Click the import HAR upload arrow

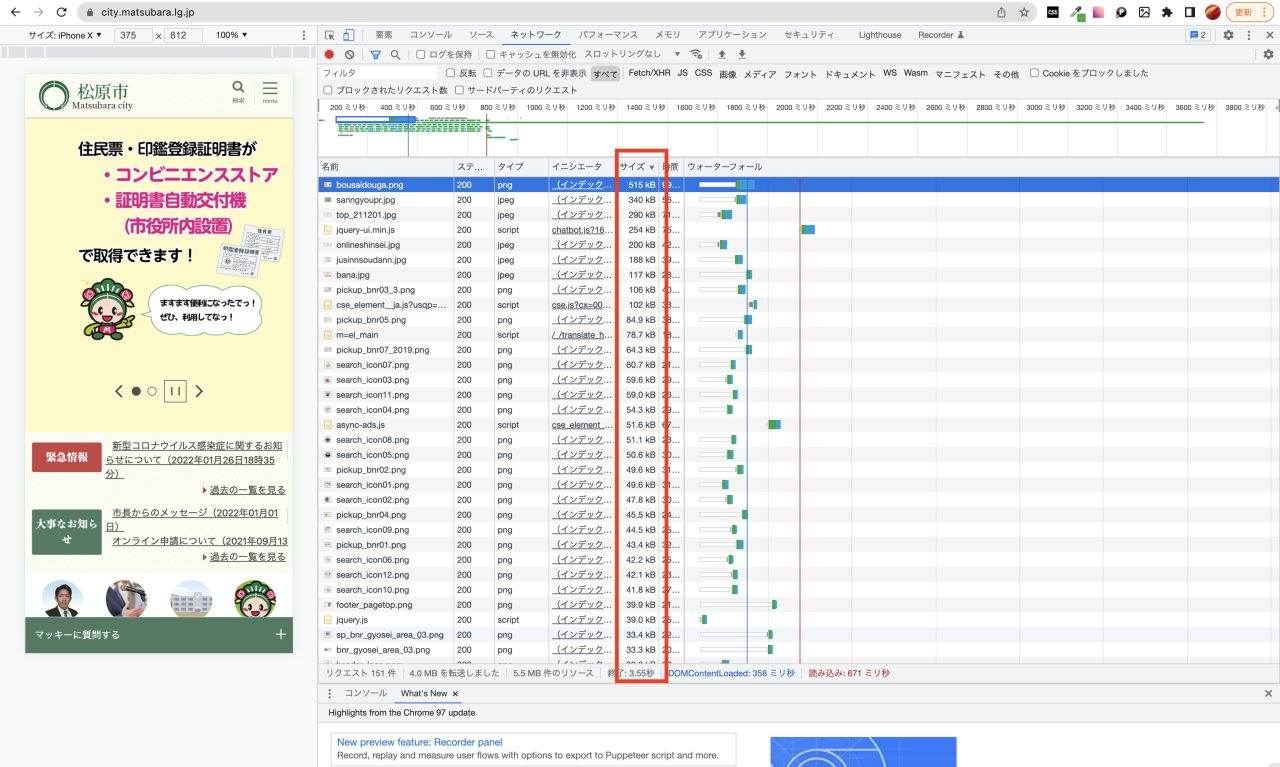coord(722,54)
